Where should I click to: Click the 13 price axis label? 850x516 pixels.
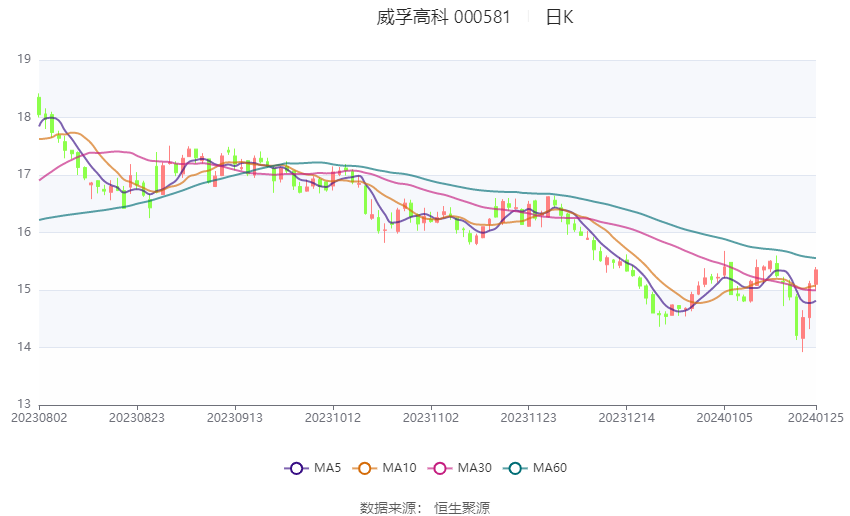click(x=24, y=404)
